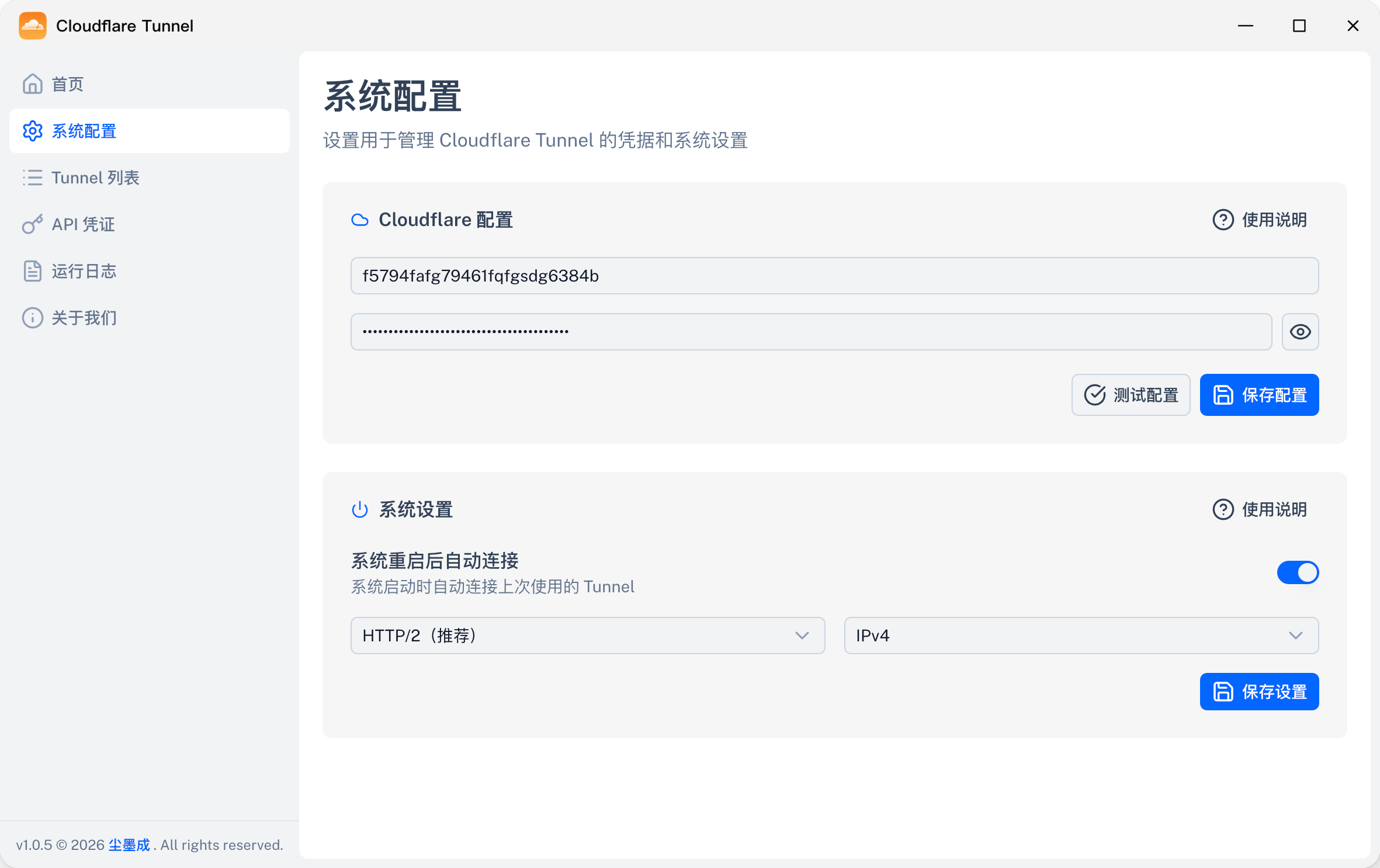Click the power icon beside 系统设置
Screen dimensions: 1380x868
(360, 509)
